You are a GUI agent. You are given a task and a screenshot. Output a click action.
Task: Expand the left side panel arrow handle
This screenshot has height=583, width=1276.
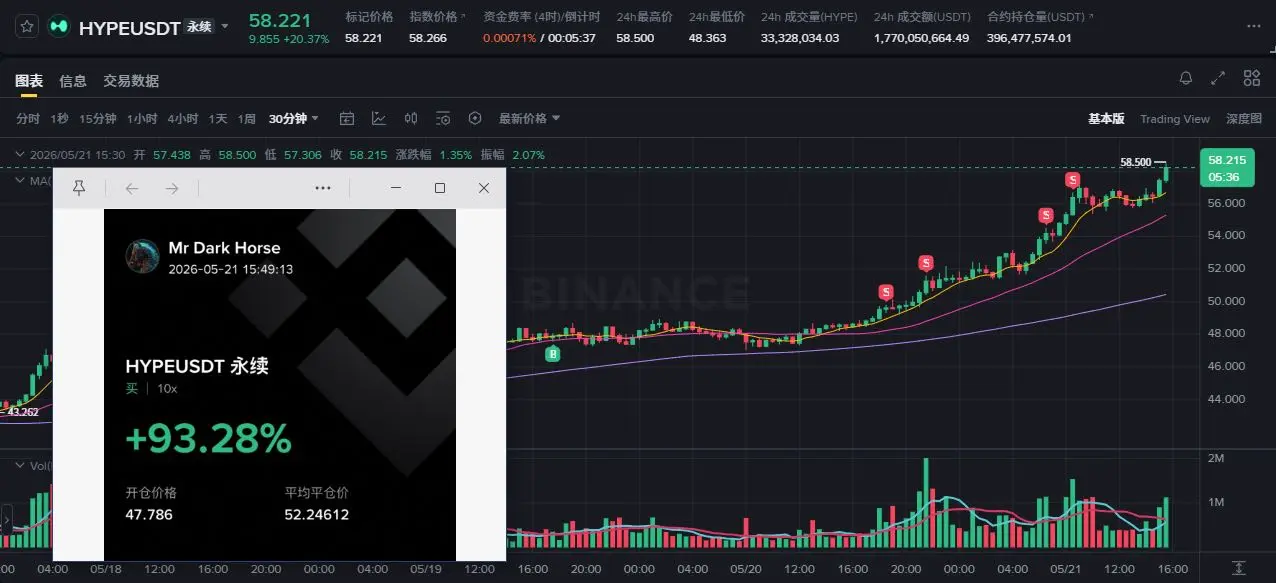tap(6, 520)
